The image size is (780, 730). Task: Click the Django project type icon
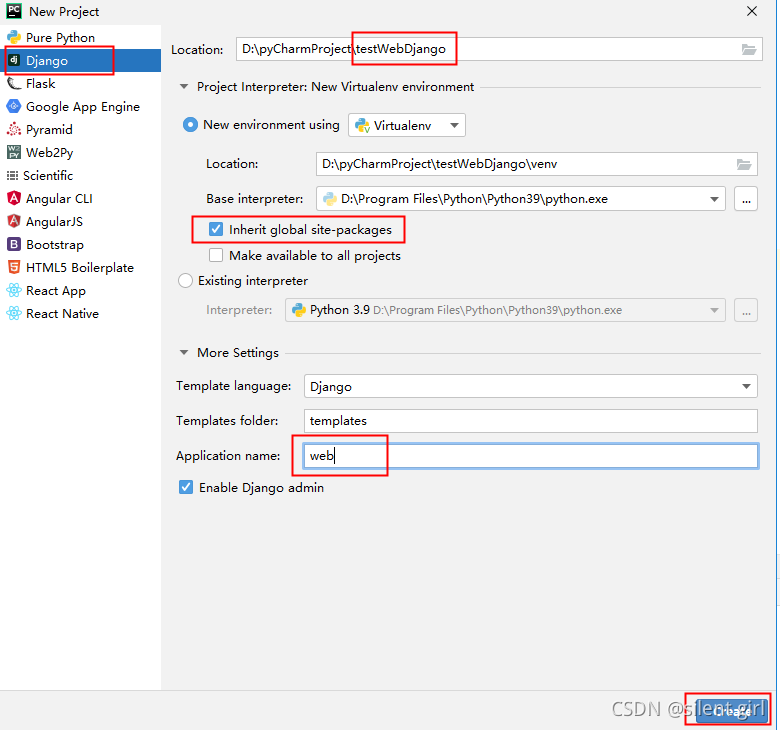point(14,60)
